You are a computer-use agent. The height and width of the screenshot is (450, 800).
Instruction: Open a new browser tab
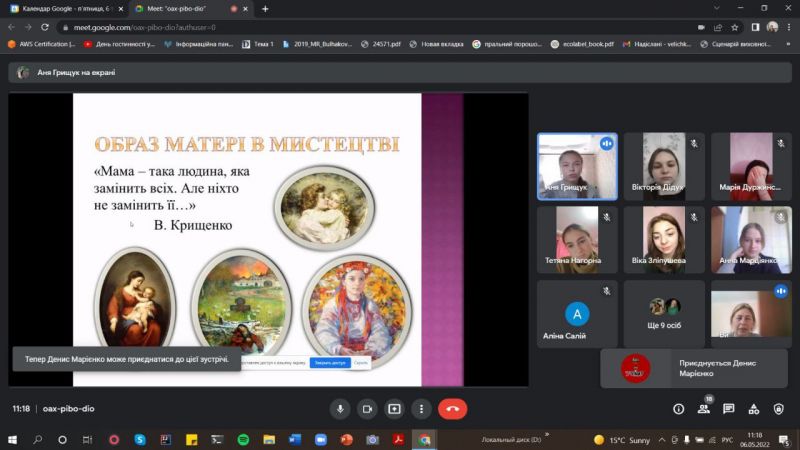coord(265,9)
